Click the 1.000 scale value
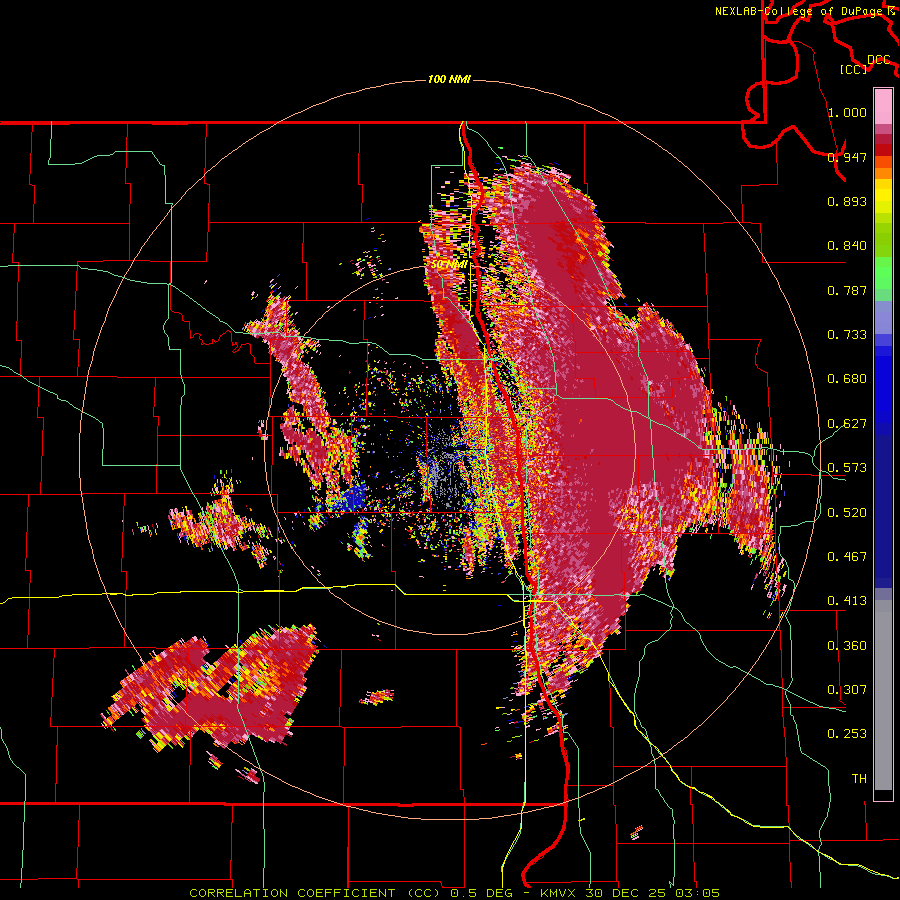 (x=847, y=112)
